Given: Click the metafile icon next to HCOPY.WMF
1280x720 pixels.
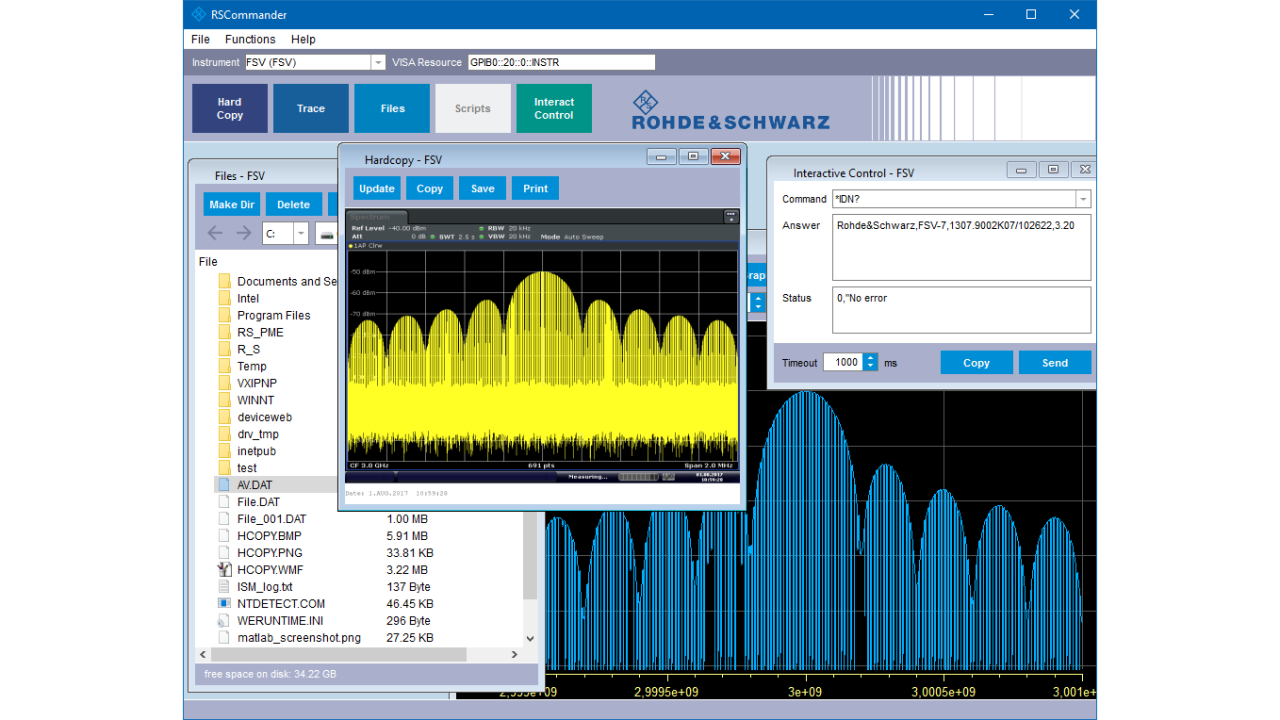Looking at the screenshot, I should (224, 570).
